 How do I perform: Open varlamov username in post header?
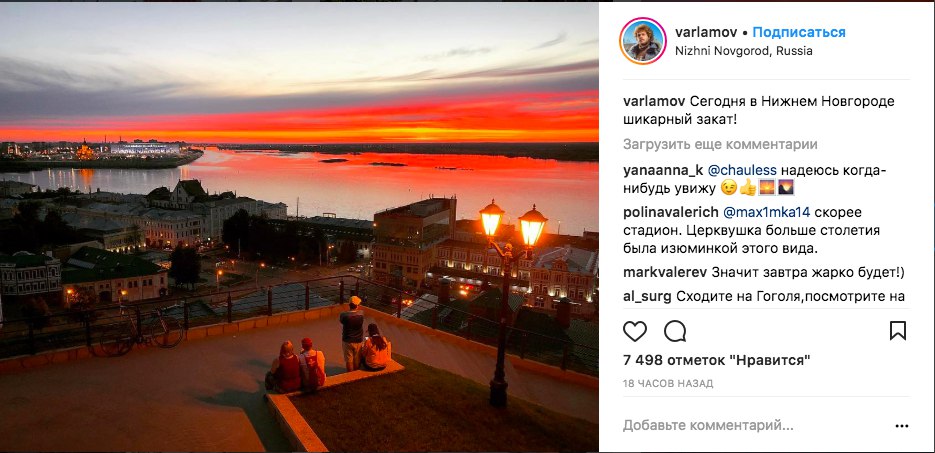706,32
